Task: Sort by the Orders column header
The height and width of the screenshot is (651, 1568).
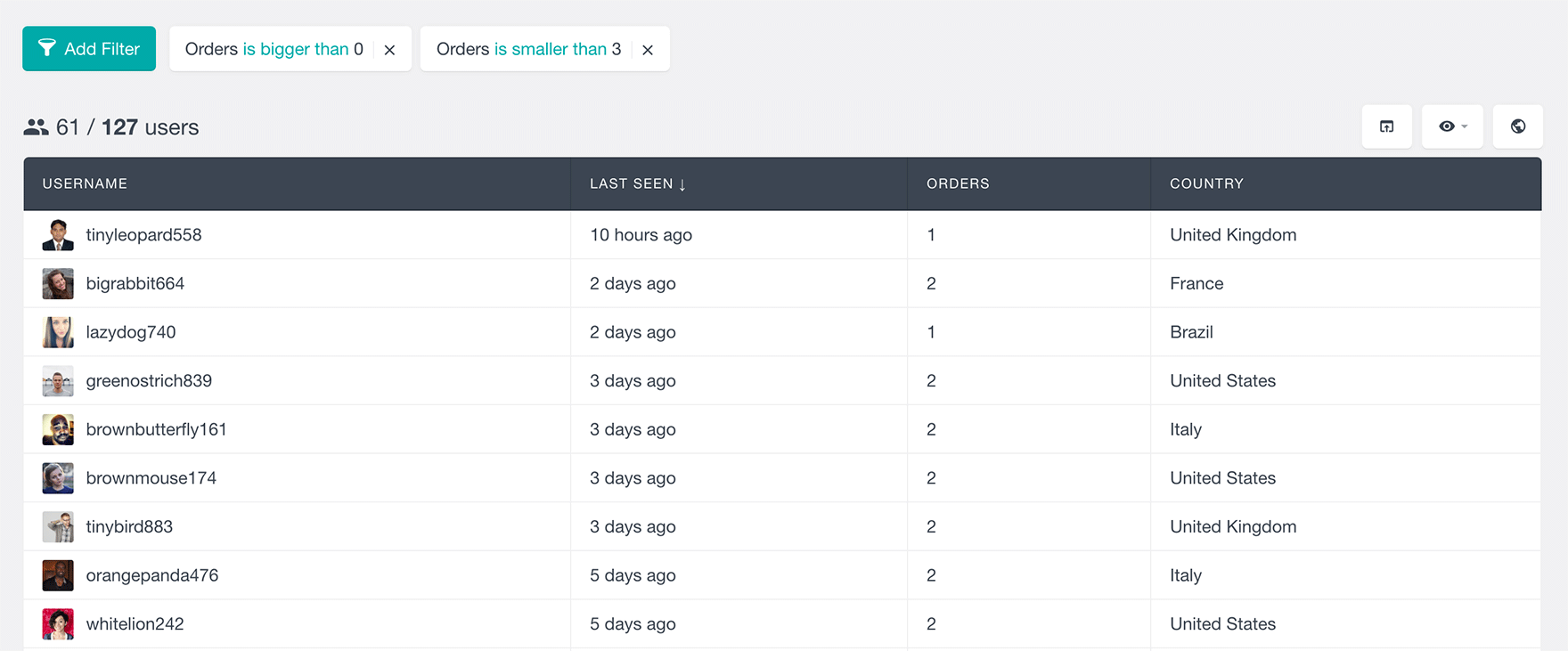Action: coord(958,183)
